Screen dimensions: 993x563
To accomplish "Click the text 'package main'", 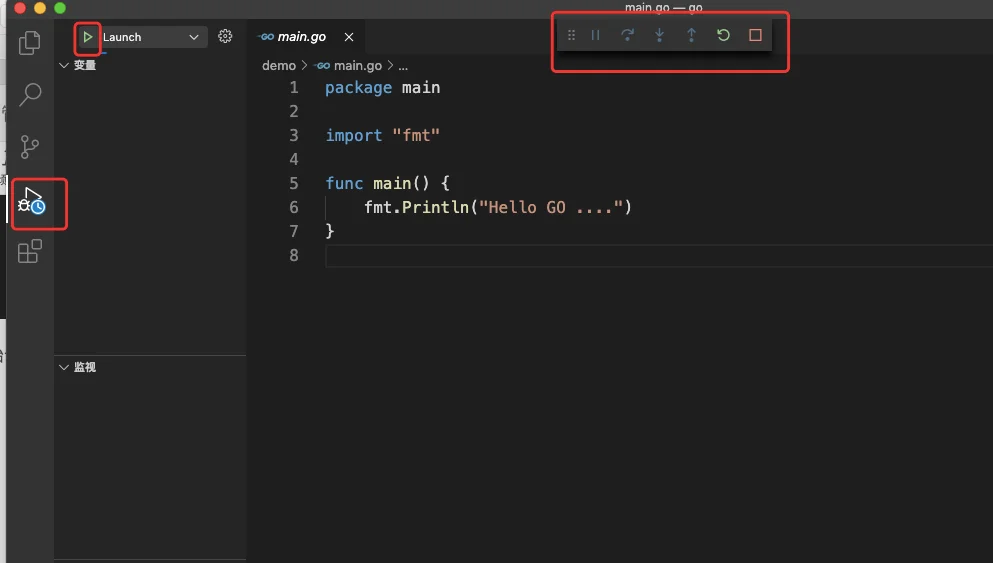I will click(x=383, y=87).
